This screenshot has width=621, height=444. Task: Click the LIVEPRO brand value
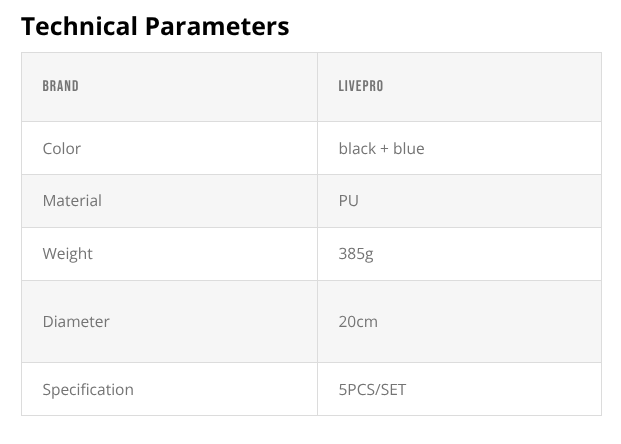coord(361,87)
